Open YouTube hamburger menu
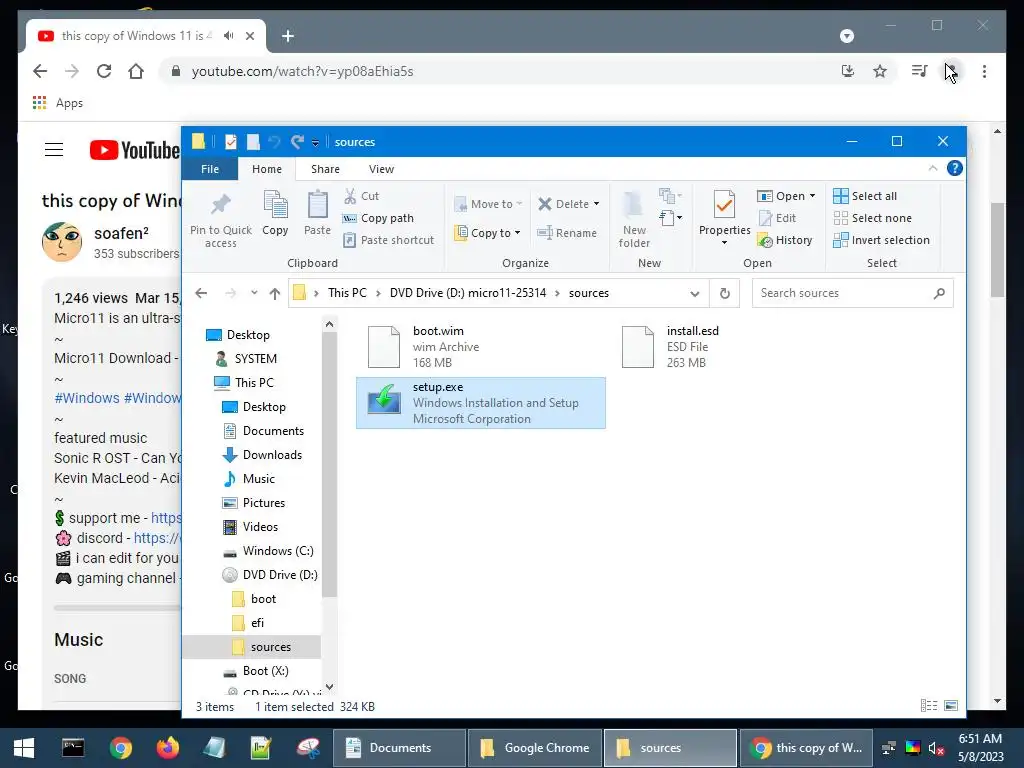 [54, 150]
